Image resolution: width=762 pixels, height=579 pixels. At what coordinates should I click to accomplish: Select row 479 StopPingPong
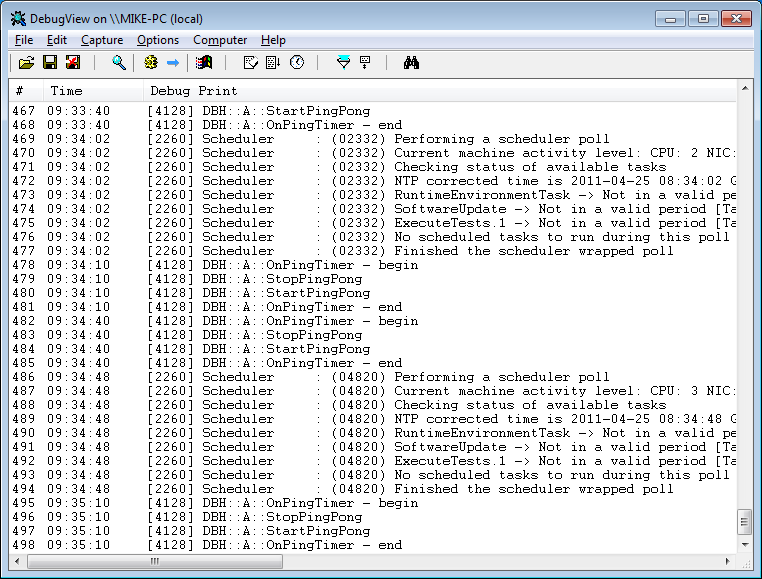click(x=372, y=279)
